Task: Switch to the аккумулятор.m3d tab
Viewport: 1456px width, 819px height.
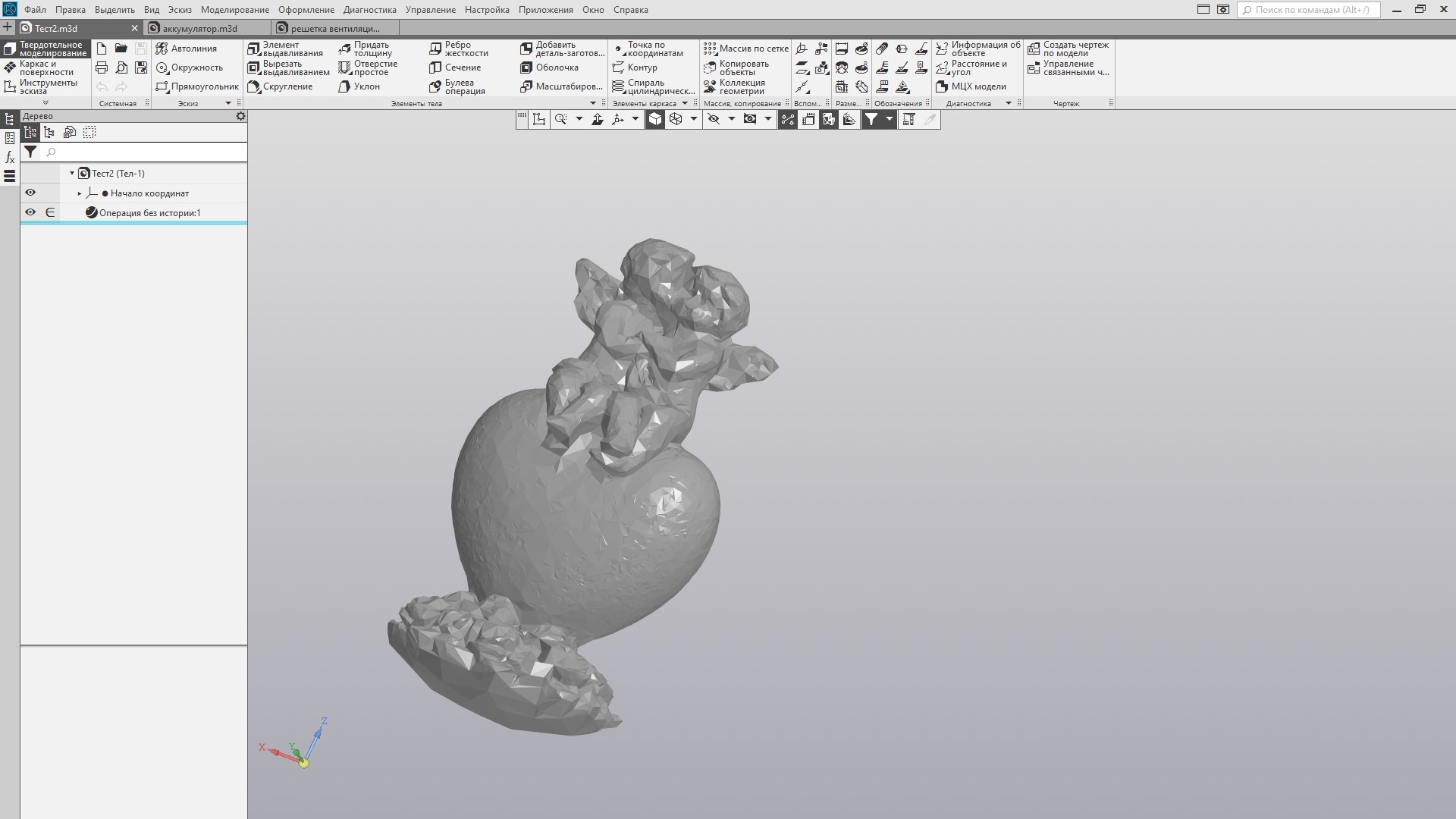Action: (199, 28)
